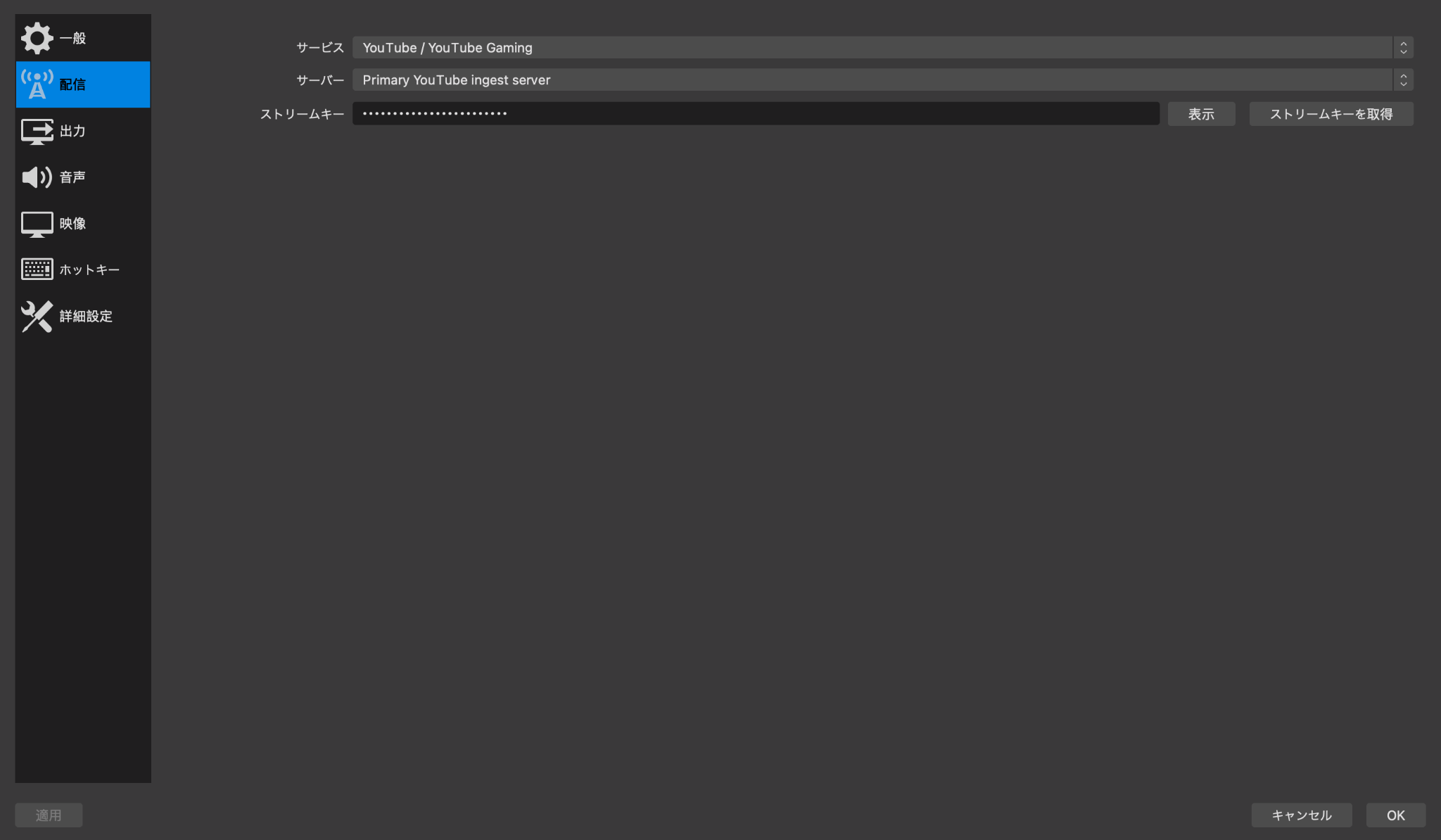Click the 音声 label in the sidebar

(72, 177)
